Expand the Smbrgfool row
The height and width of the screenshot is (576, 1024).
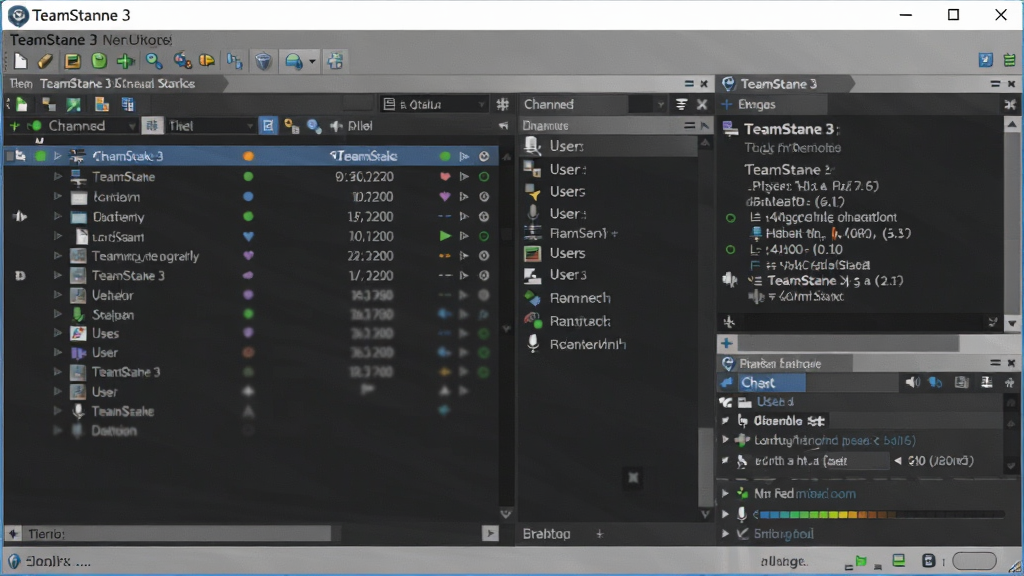coord(725,534)
